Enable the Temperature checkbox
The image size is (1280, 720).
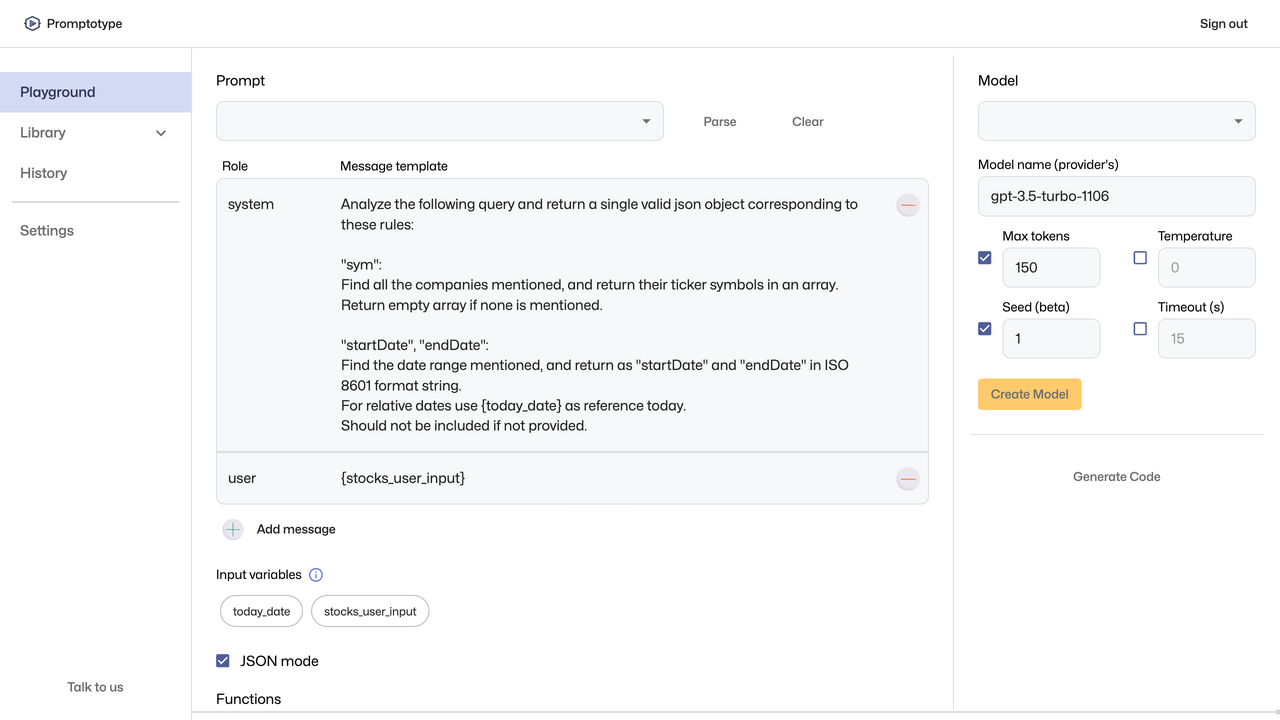click(1140, 258)
